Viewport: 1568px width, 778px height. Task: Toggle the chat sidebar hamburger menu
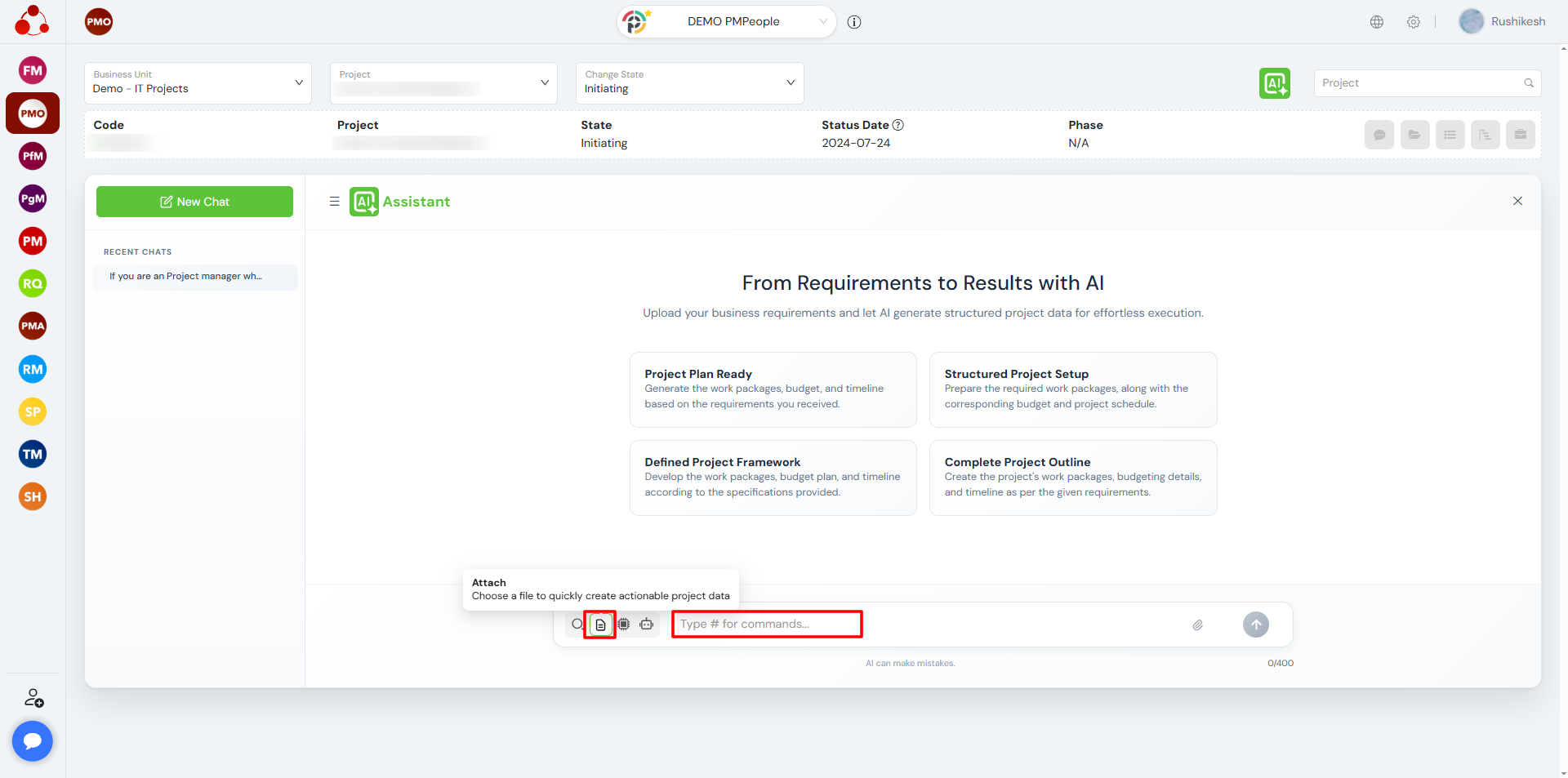[x=334, y=202]
